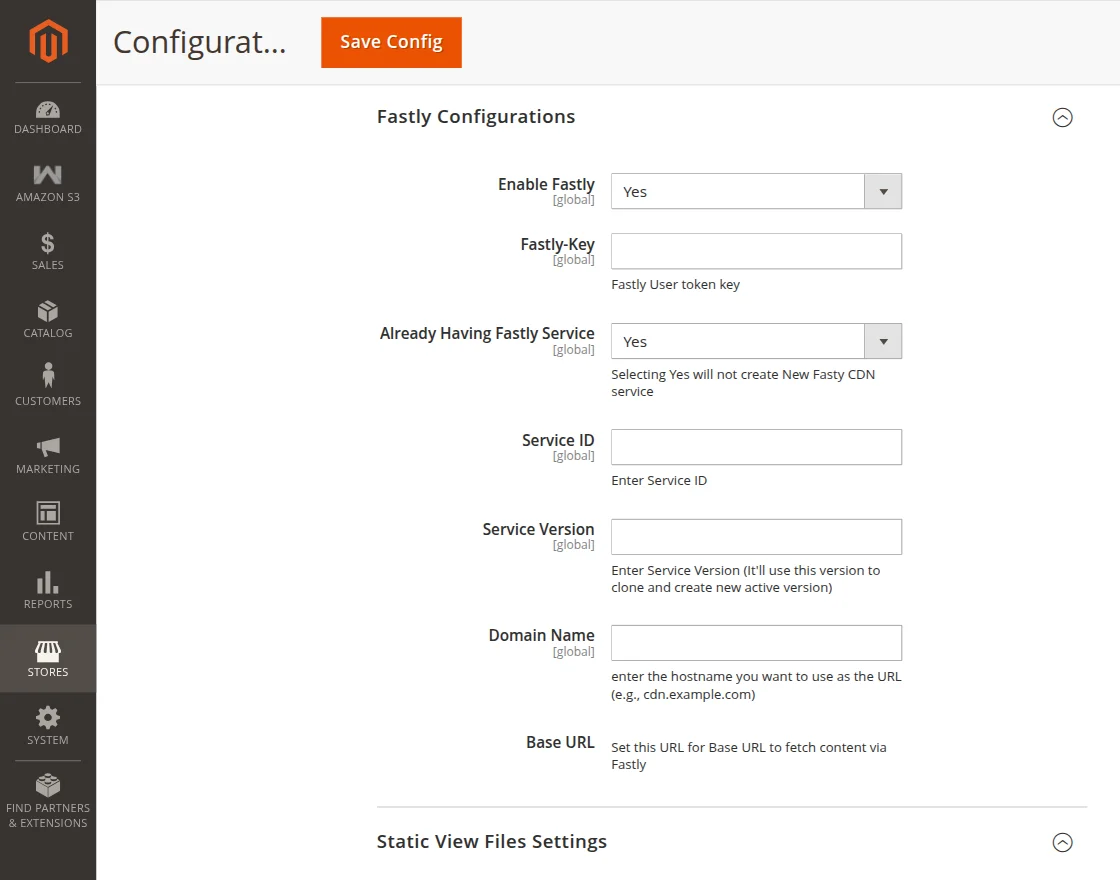The height and width of the screenshot is (880, 1120).
Task: Collapse the Static View Files Settings section
Action: click(x=1062, y=843)
